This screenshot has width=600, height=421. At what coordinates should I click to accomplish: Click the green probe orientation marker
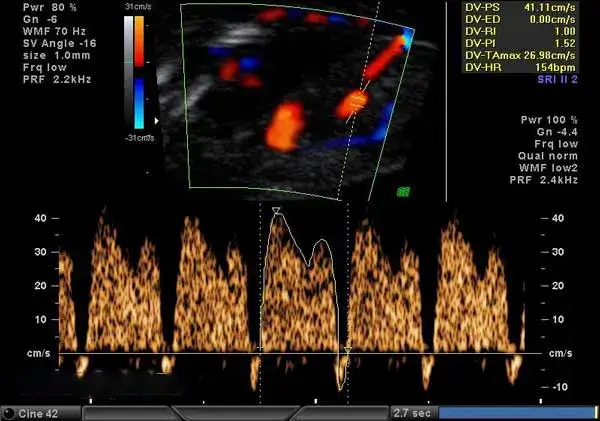(x=403, y=190)
